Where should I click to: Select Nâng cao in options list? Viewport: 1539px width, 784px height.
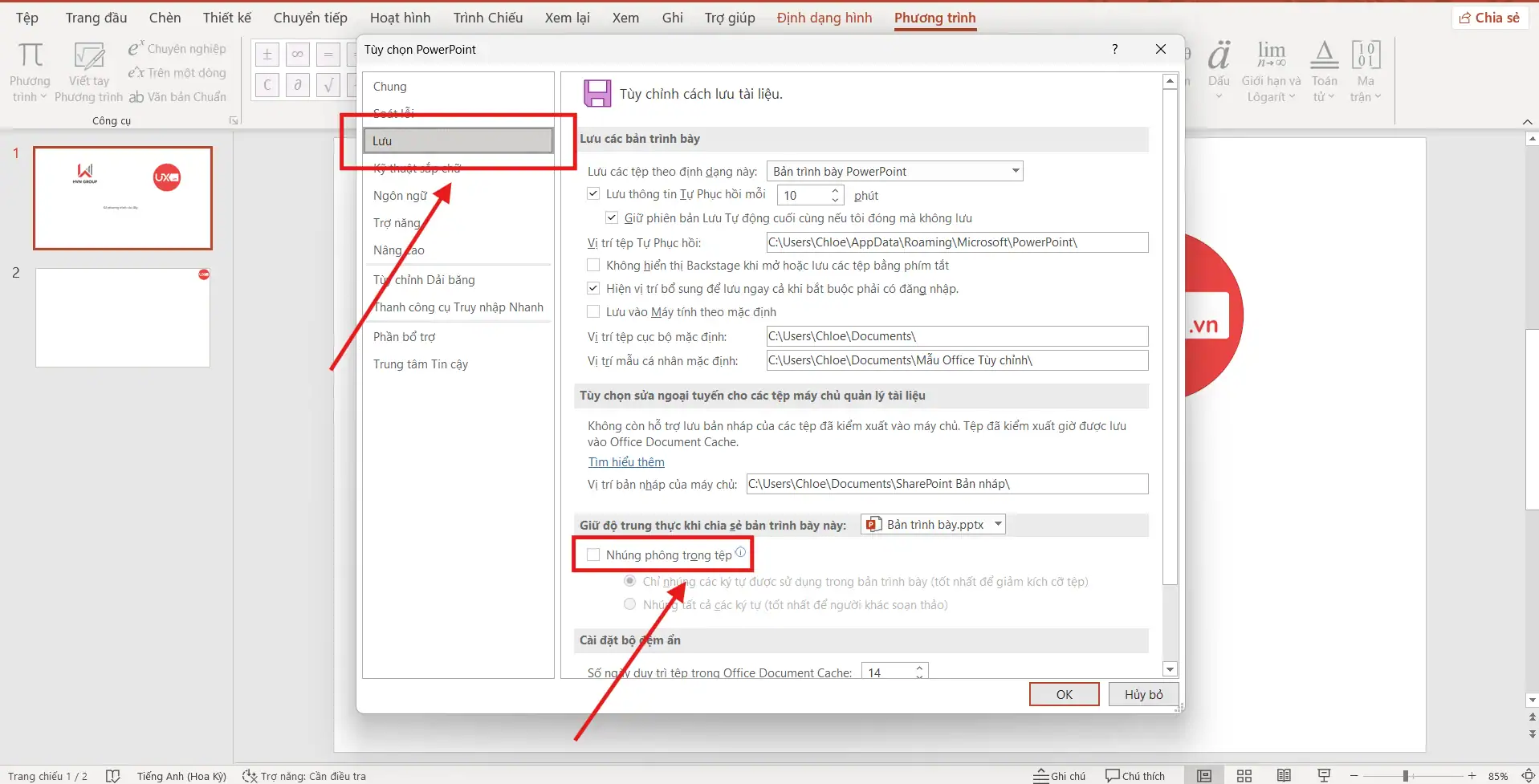coord(398,250)
